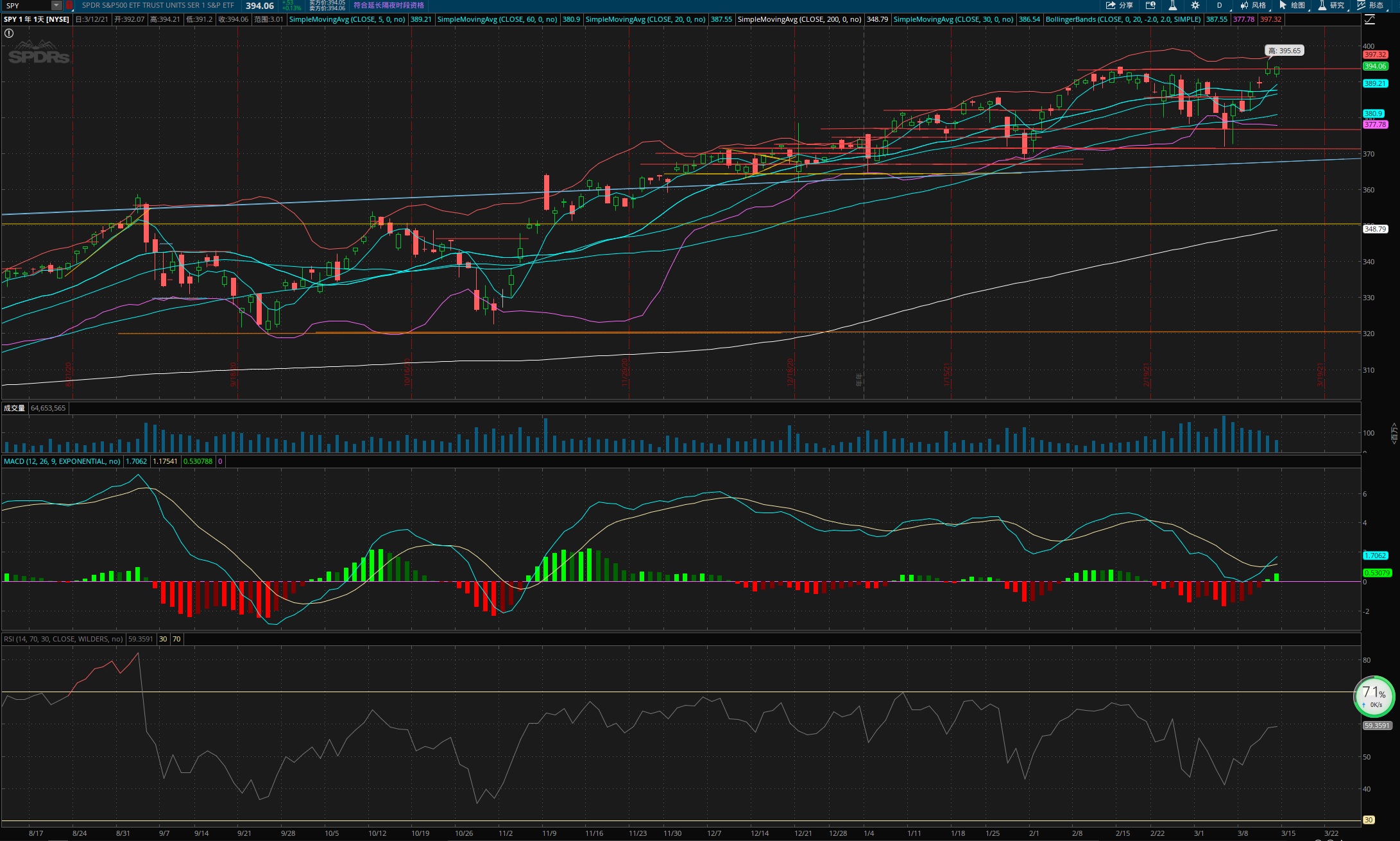
Task: Select SimpleMovingAvg (CLOSE, 5, 0, no) label
Action: [x=347, y=19]
